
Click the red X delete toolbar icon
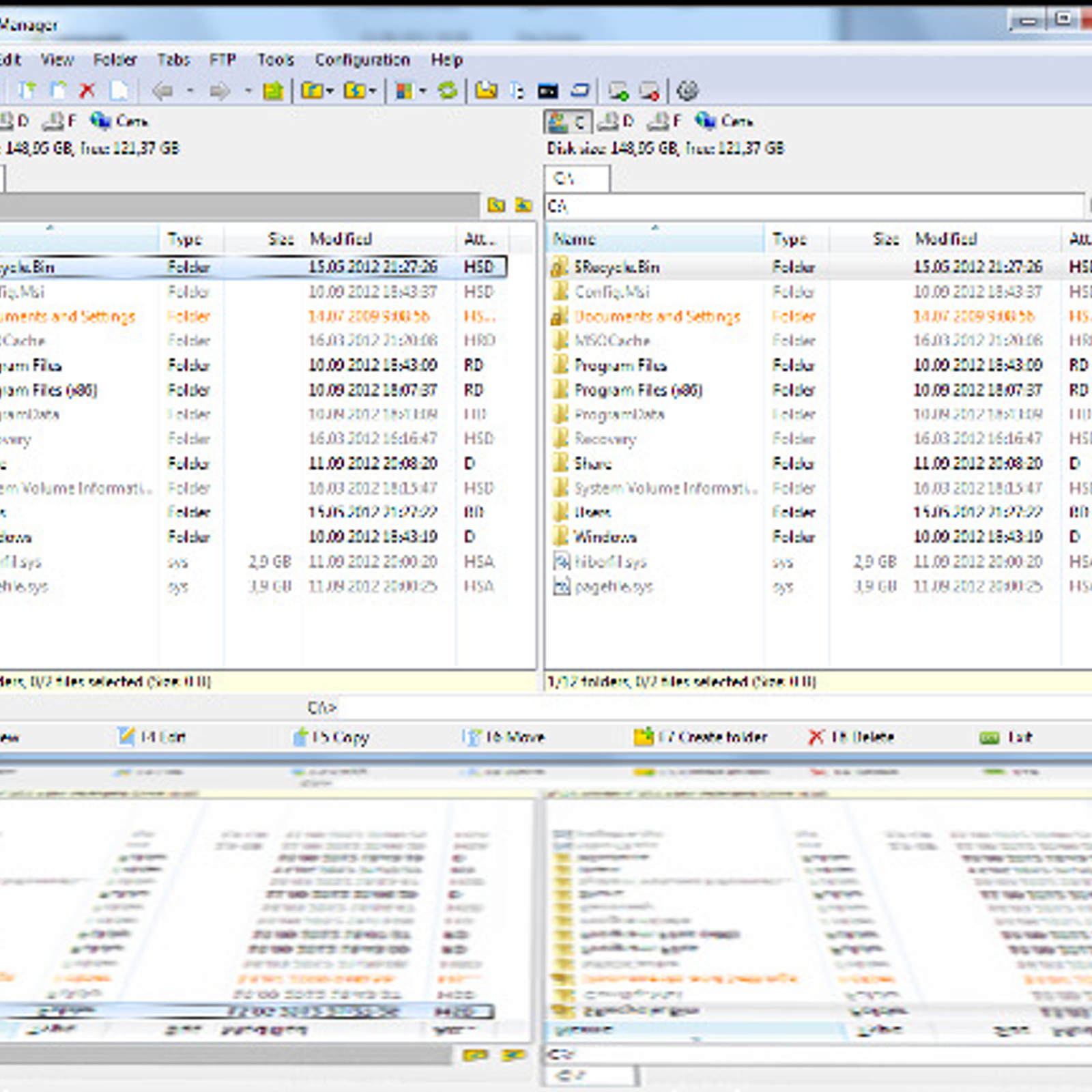[87, 90]
